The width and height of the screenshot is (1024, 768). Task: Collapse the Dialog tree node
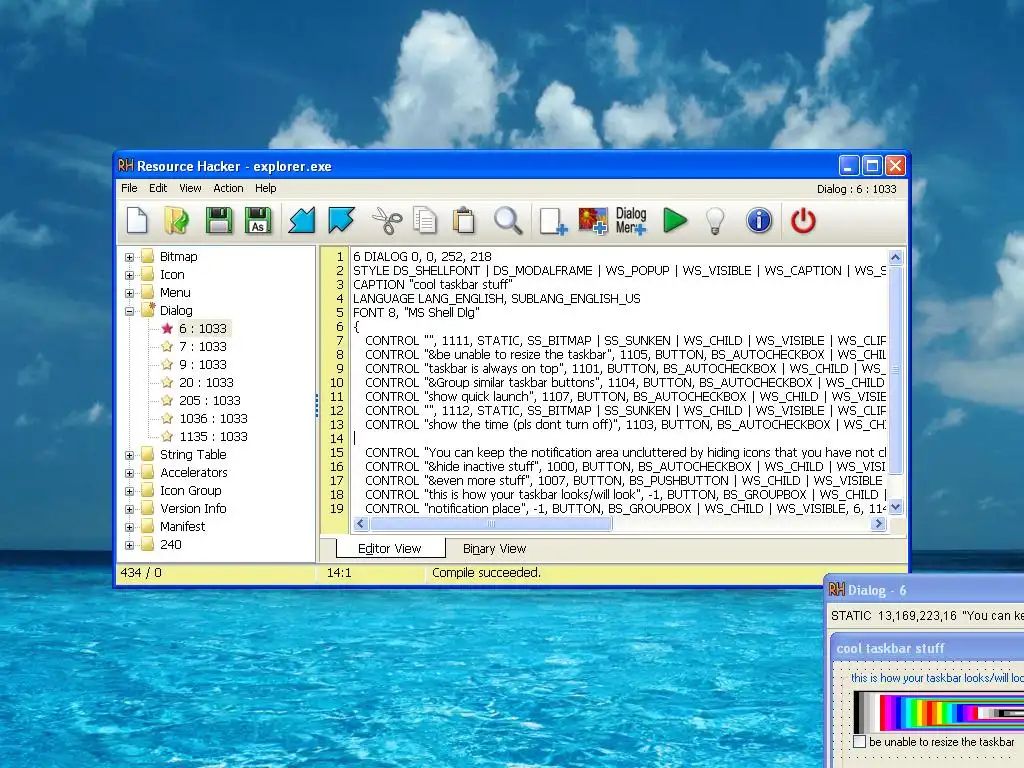(x=129, y=311)
